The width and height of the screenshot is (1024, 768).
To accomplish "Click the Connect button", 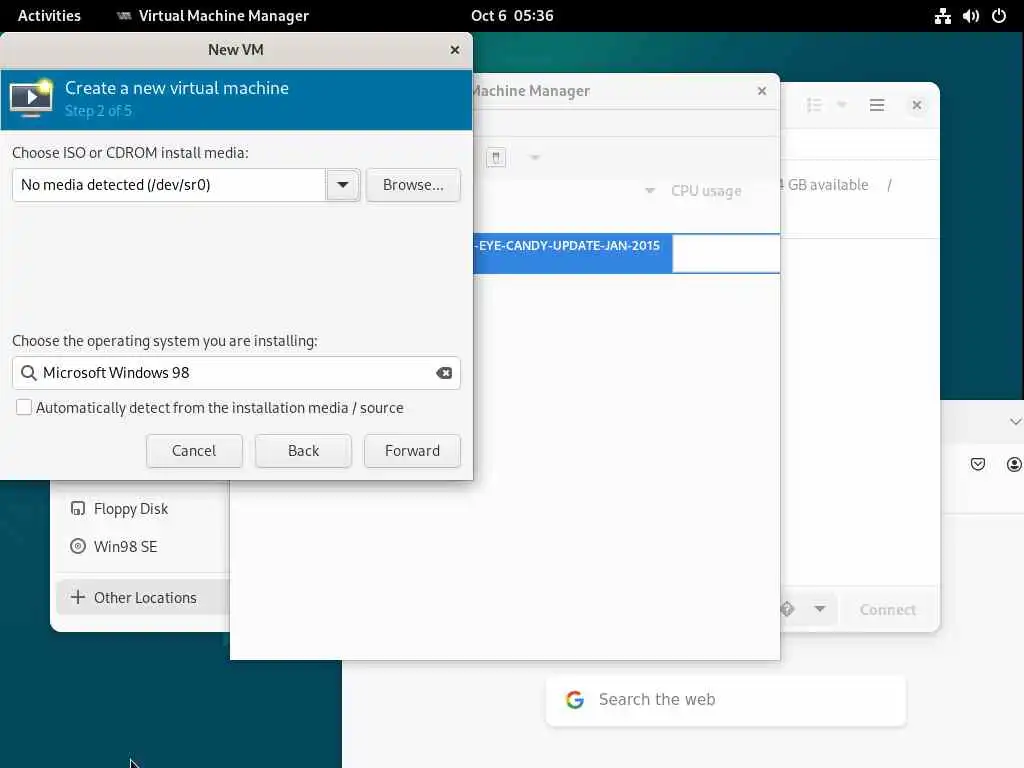I will [x=888, y=609].
